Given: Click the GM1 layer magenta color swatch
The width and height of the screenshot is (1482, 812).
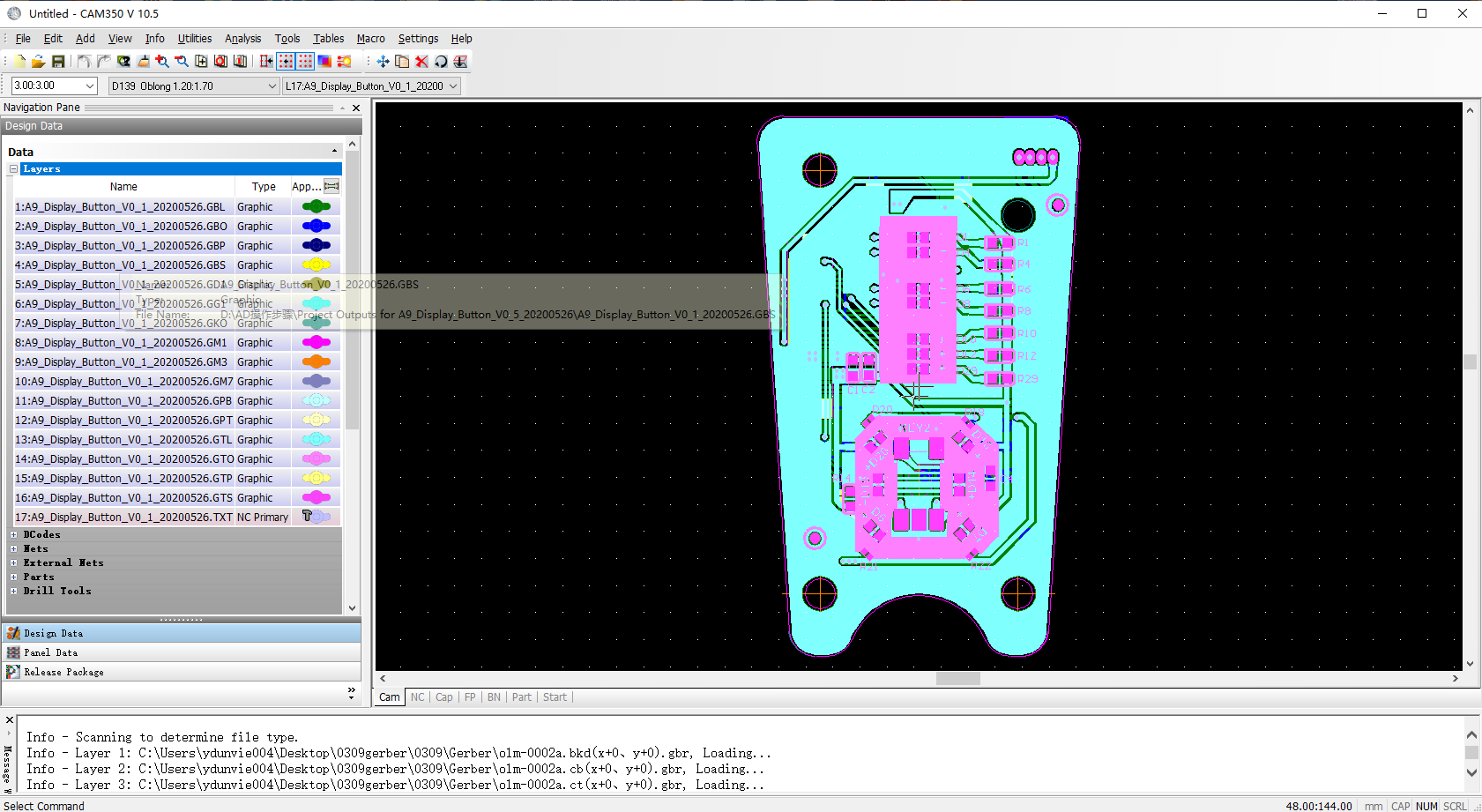Looking at the screenshot, I should [316, 342].
